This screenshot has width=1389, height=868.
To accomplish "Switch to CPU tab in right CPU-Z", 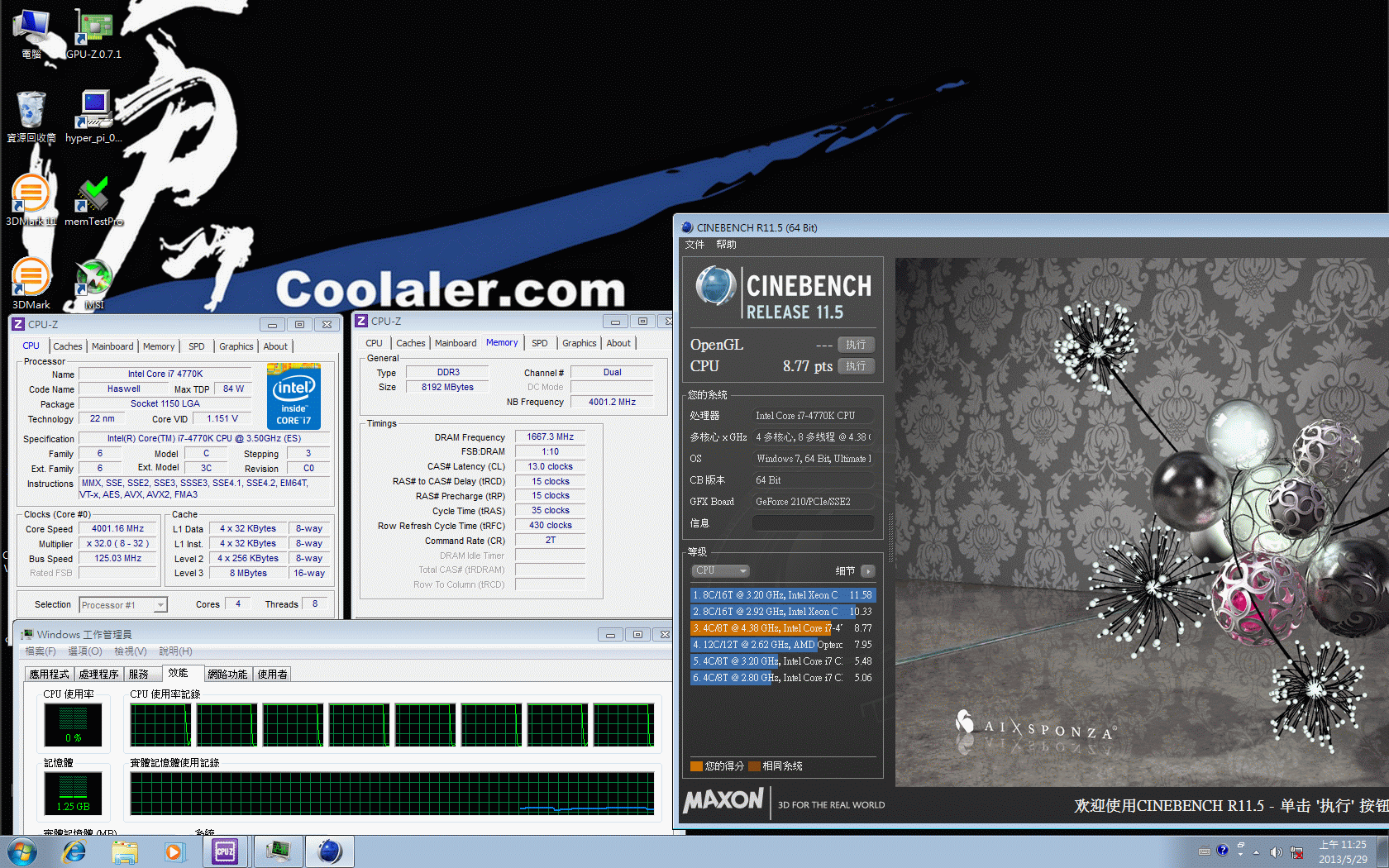I will (375, 343).
